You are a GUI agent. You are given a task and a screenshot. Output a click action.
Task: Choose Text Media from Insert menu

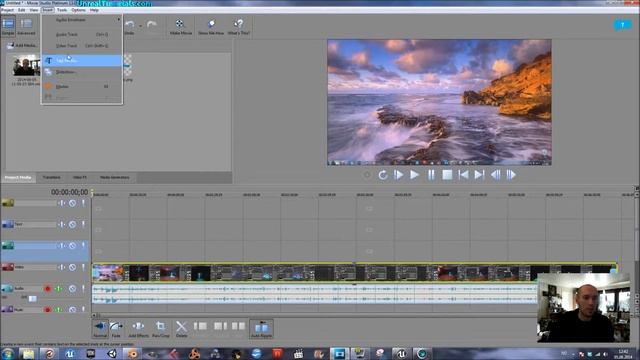click(82, 60)
